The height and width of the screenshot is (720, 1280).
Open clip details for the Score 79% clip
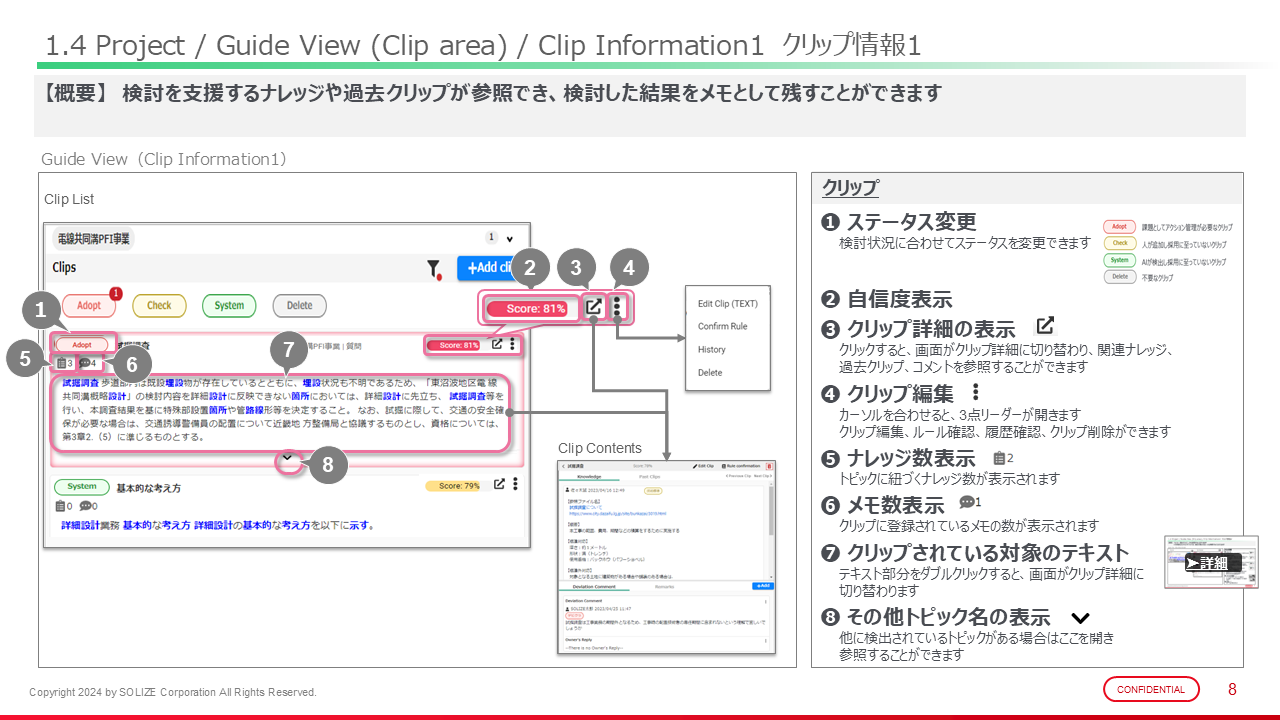pos(498,485)
